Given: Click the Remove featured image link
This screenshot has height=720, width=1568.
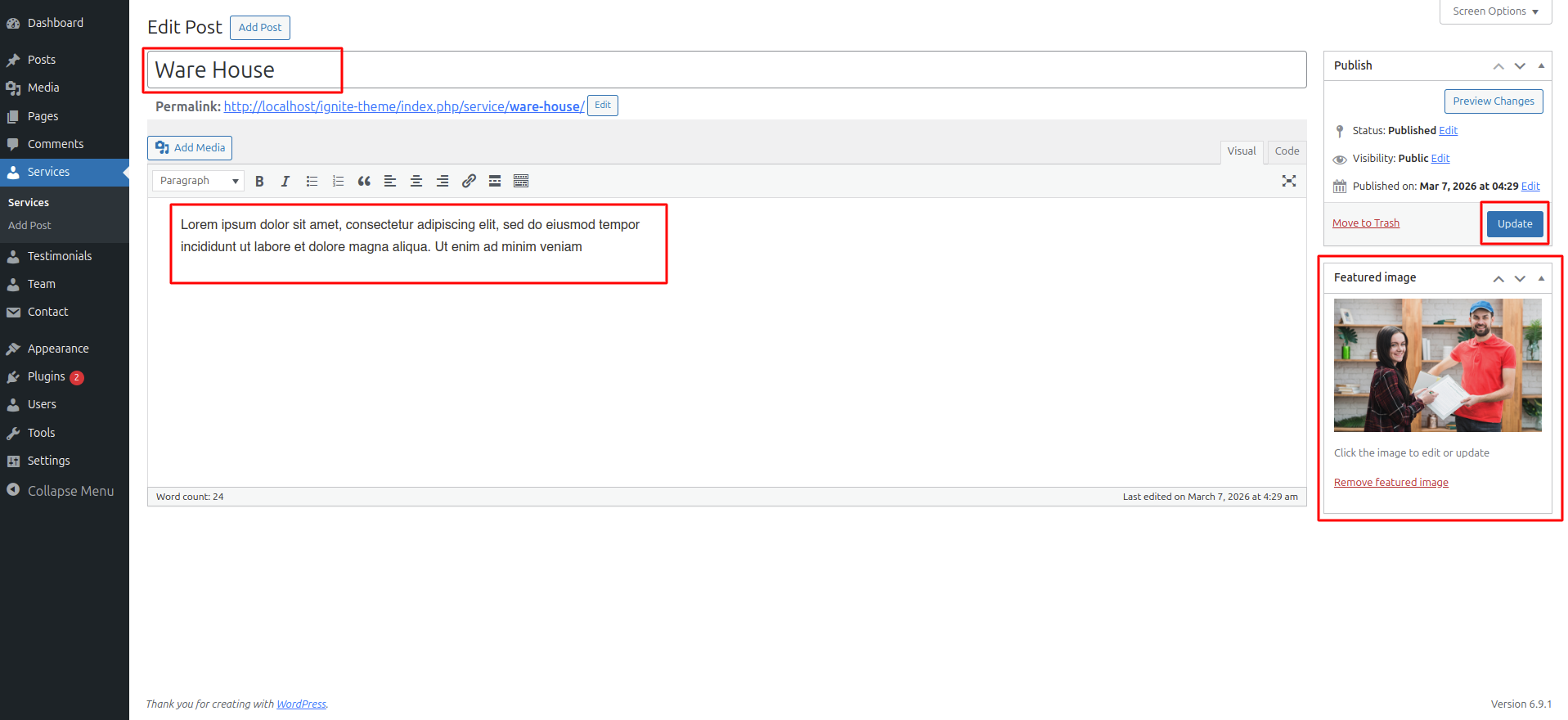Looking at the screenshot, I should [x=1391, y=483].
